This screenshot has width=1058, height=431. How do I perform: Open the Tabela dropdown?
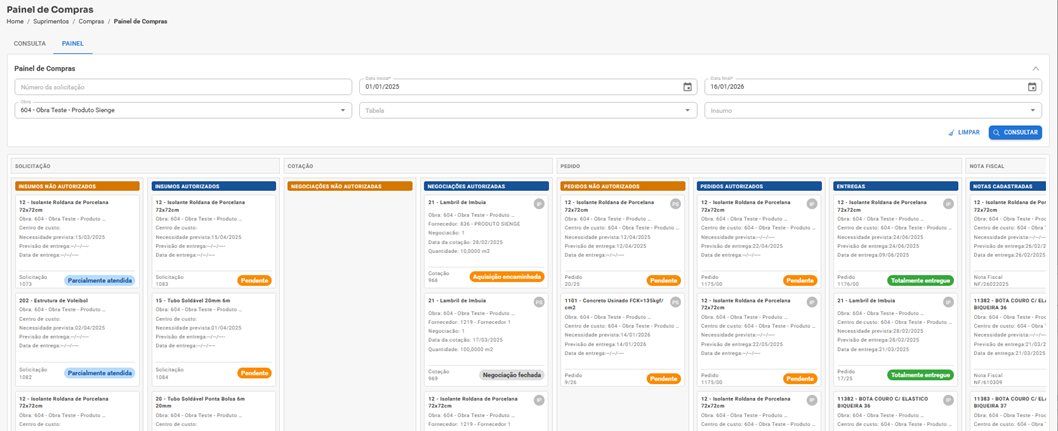click(x=688, y=110)
